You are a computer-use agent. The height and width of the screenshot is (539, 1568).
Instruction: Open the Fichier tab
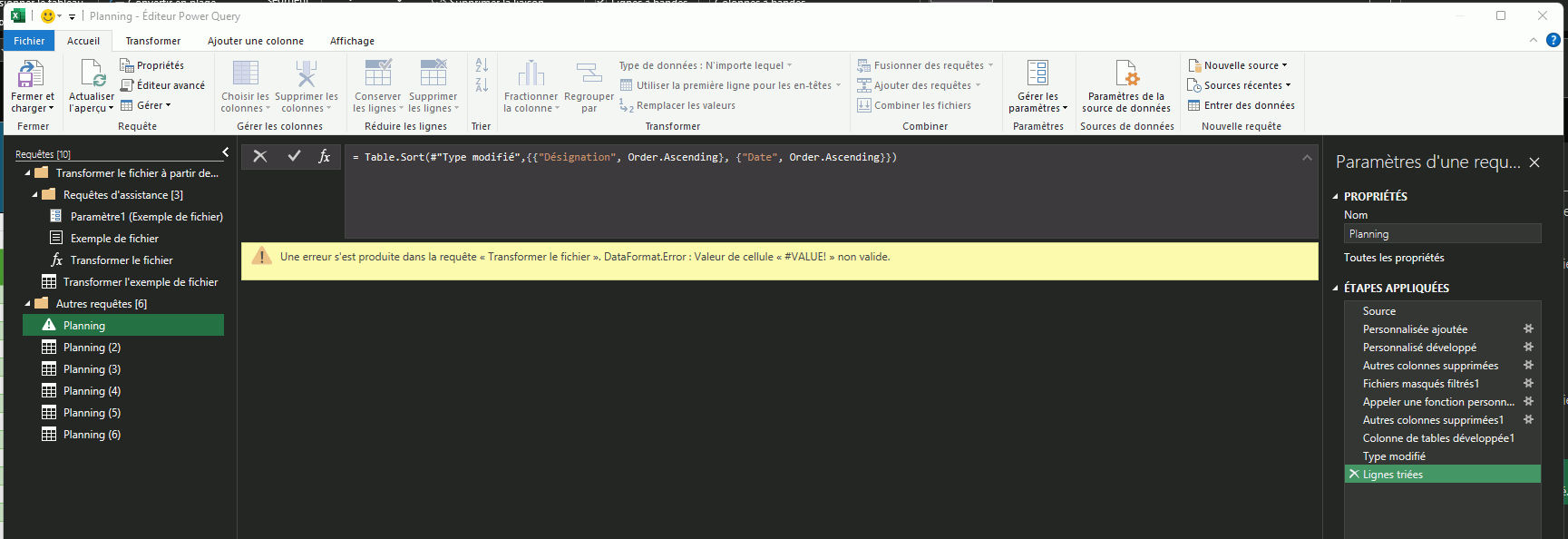pyautogui.click(x=29, y=41)
